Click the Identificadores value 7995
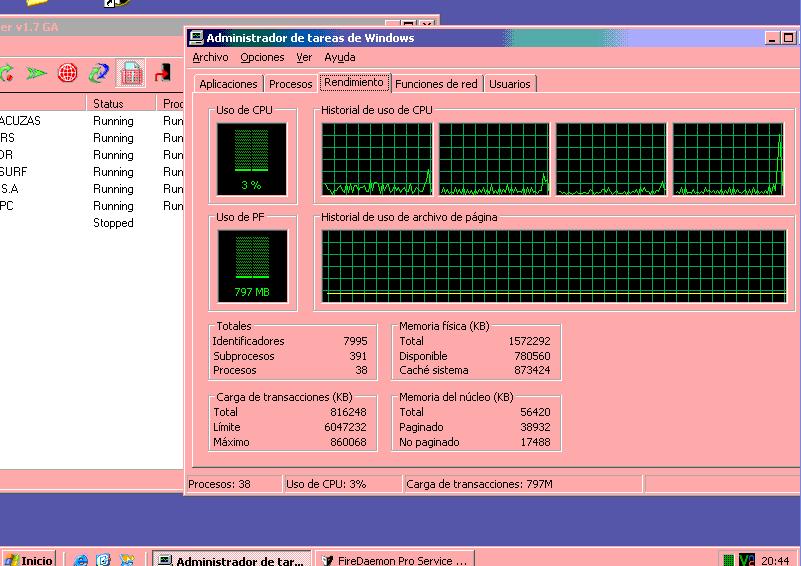The image size is (801, 566). (356, 341)
